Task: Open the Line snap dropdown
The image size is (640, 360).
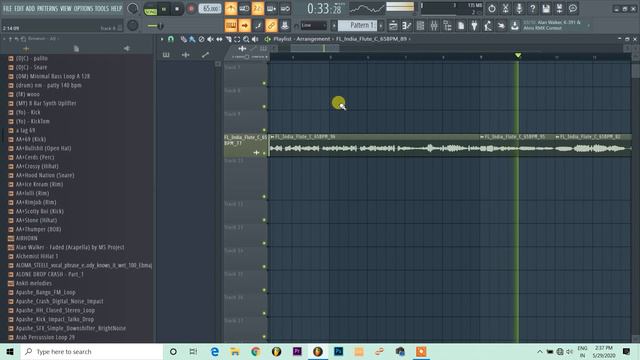Action: [313, 25]
